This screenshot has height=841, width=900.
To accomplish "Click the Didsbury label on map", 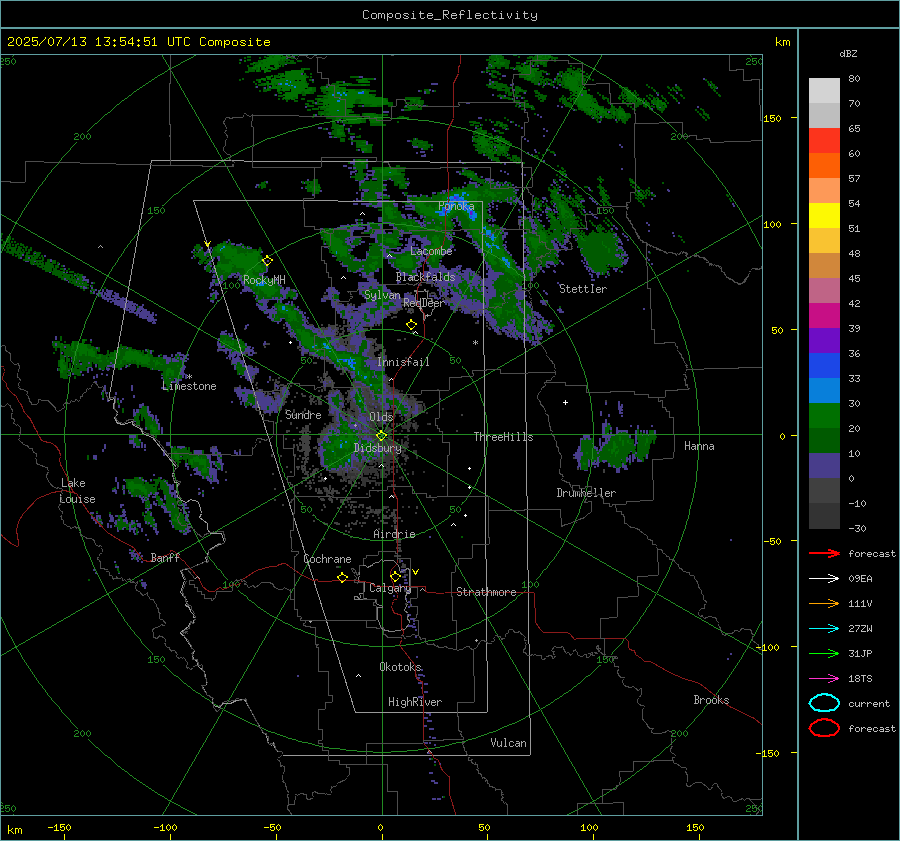I will (x=378, y=448).
